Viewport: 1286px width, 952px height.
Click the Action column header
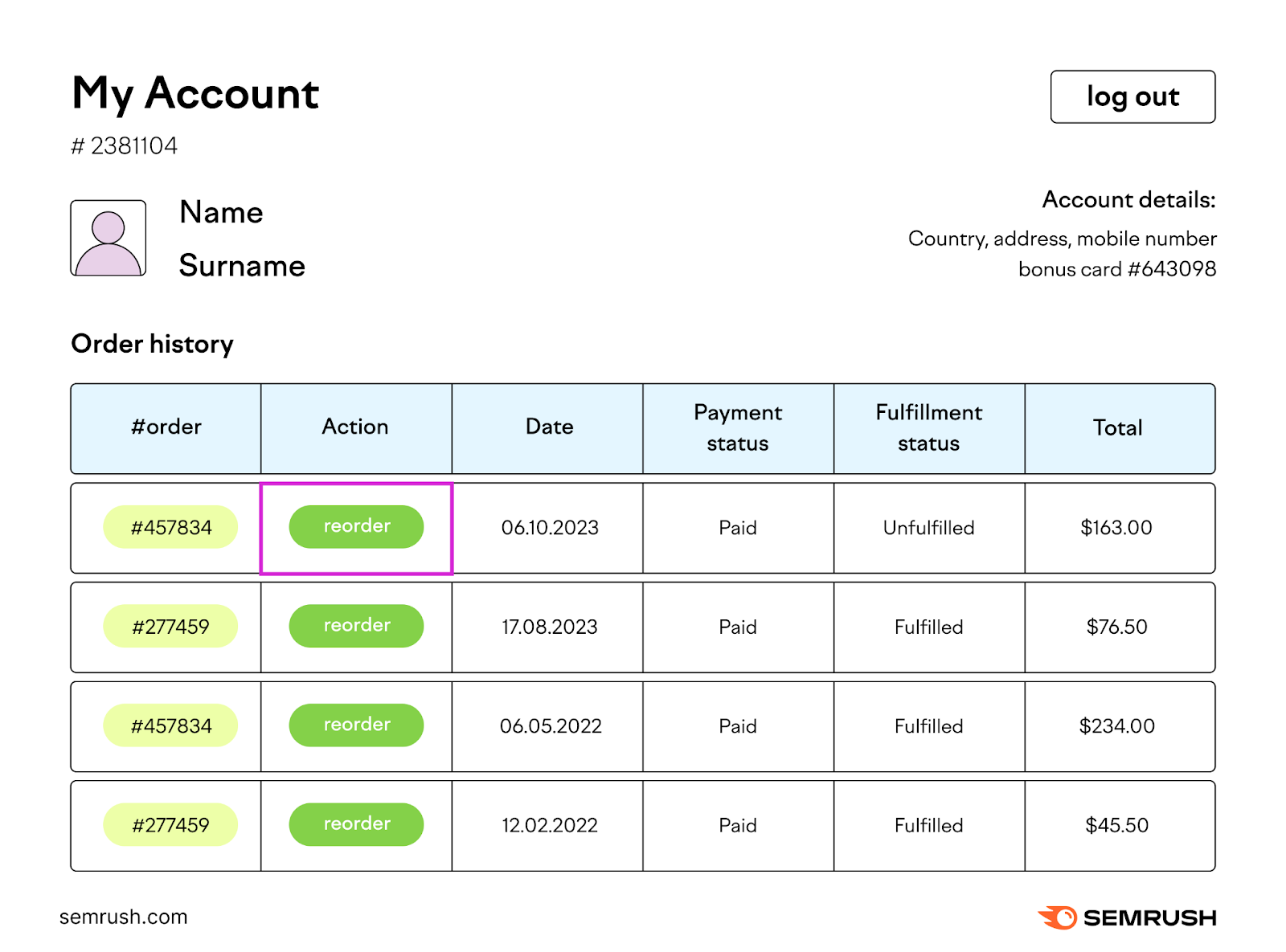click(x=356, y=427)
